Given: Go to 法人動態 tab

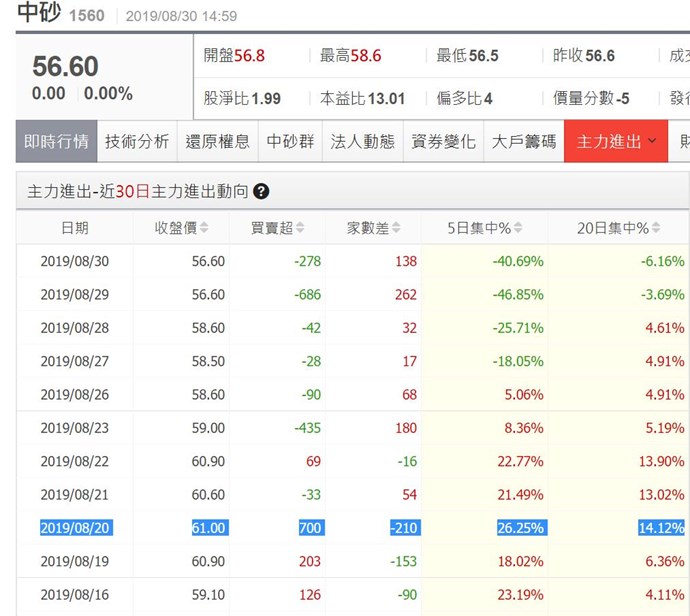Looking at the screenshot, I should [362, 142].
